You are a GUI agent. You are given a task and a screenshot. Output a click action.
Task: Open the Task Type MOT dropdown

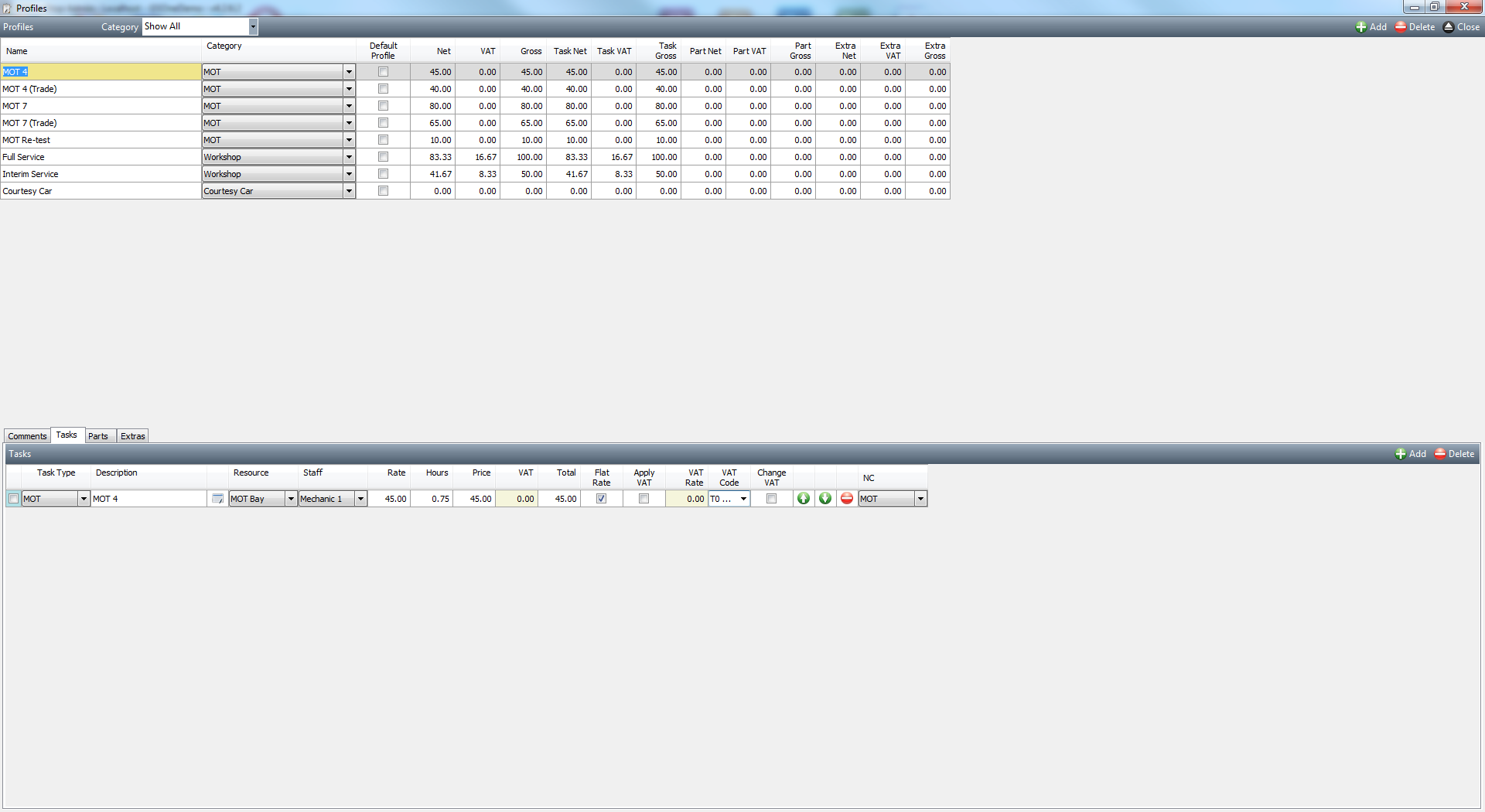pos(84,499)
